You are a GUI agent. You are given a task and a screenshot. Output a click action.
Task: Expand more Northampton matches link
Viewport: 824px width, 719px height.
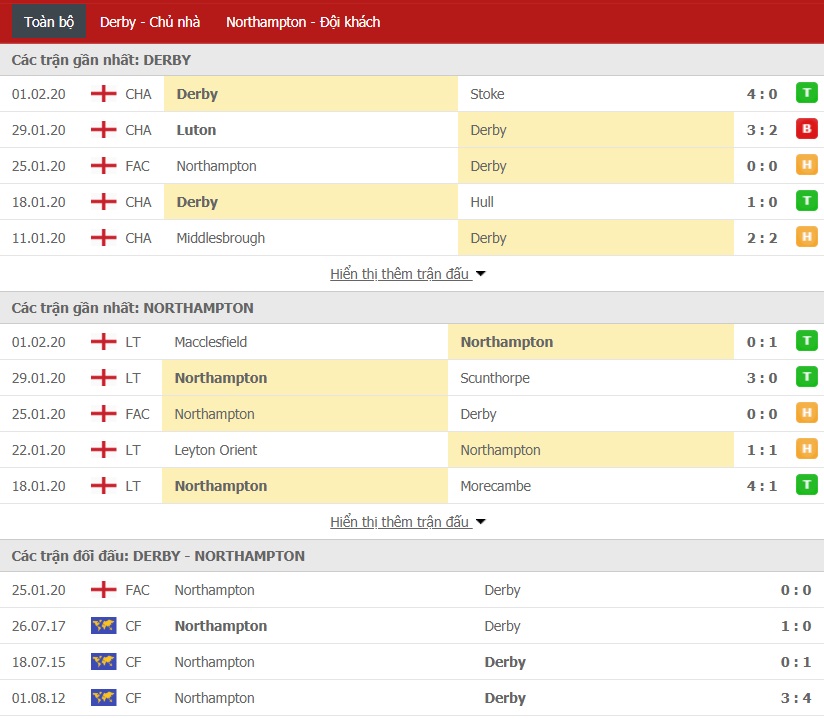click(x=408, y=522)
